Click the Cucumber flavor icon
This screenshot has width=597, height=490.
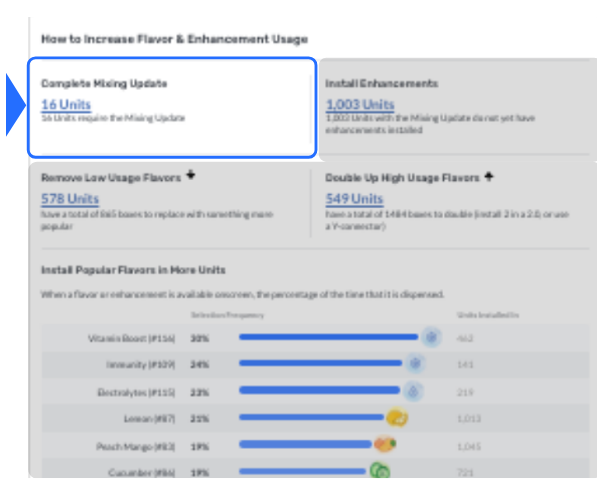point(380,471)
